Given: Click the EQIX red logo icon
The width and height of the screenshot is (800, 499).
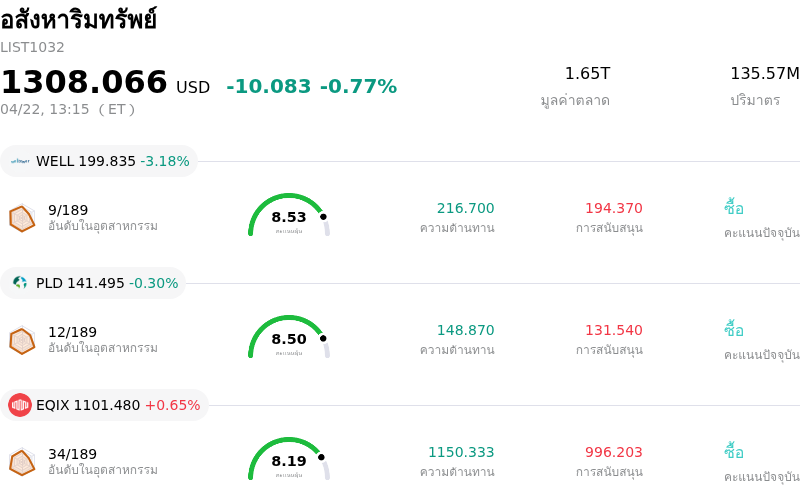Looking at the screenshot, I should [x=20, y=405].
